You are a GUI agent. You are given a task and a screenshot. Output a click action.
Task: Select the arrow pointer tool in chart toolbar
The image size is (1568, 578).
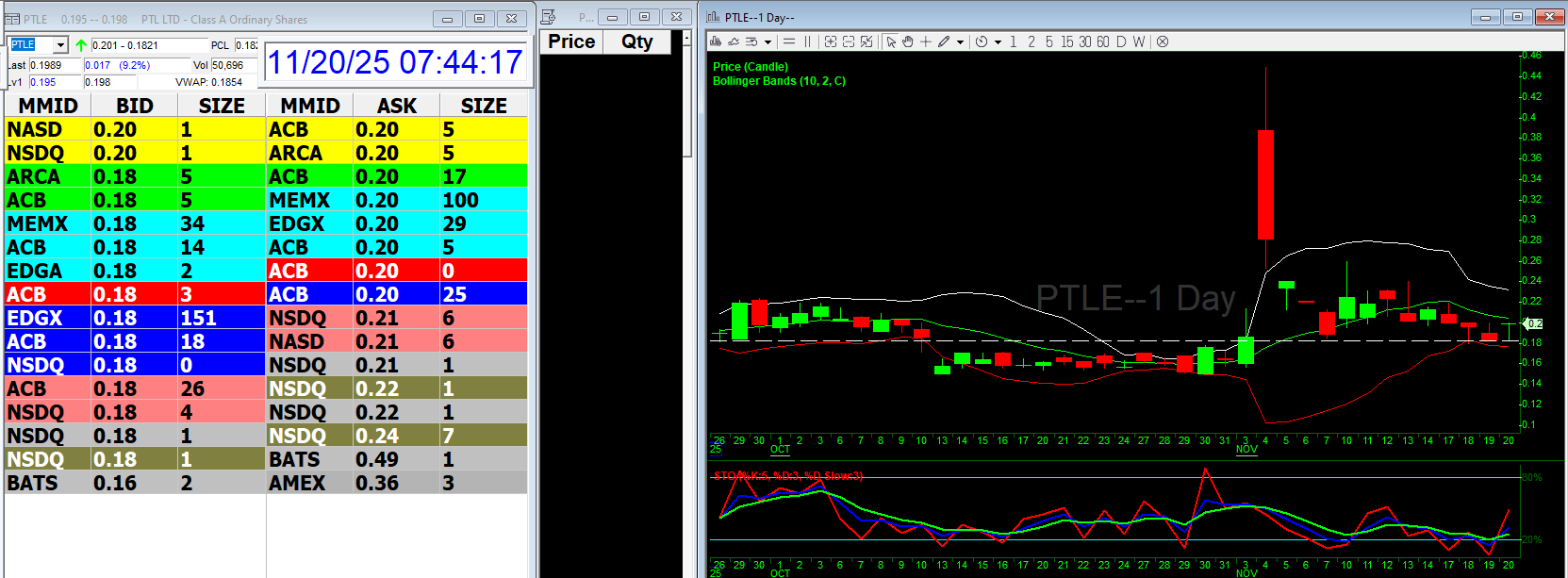pos(891,41)
